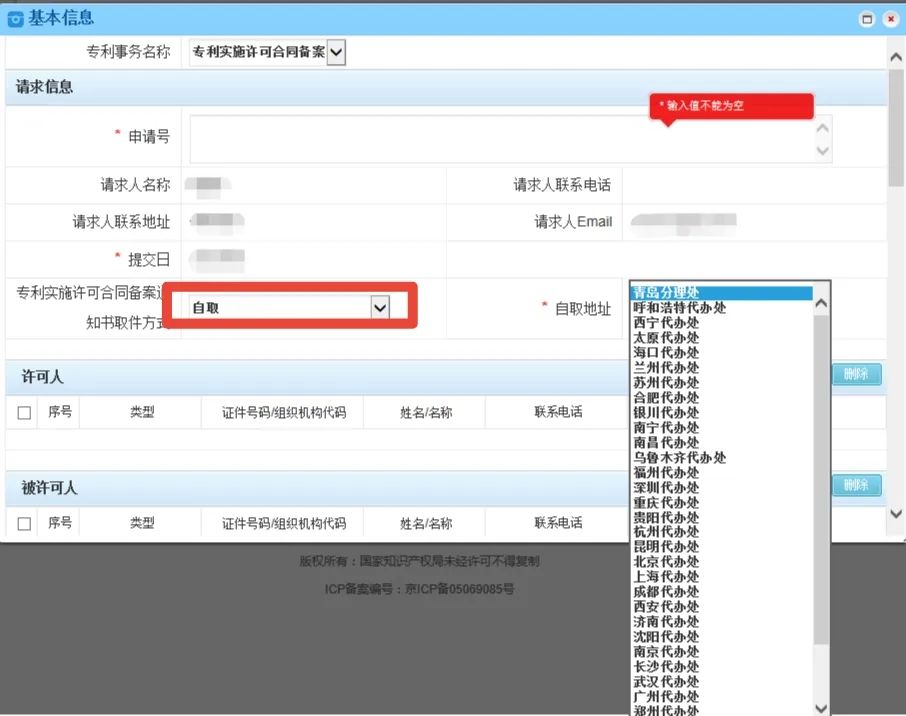This screenshot has width=906, height=716.
Task: Pick 重庆代办处 from the list
Action: [x=722, y=503]
